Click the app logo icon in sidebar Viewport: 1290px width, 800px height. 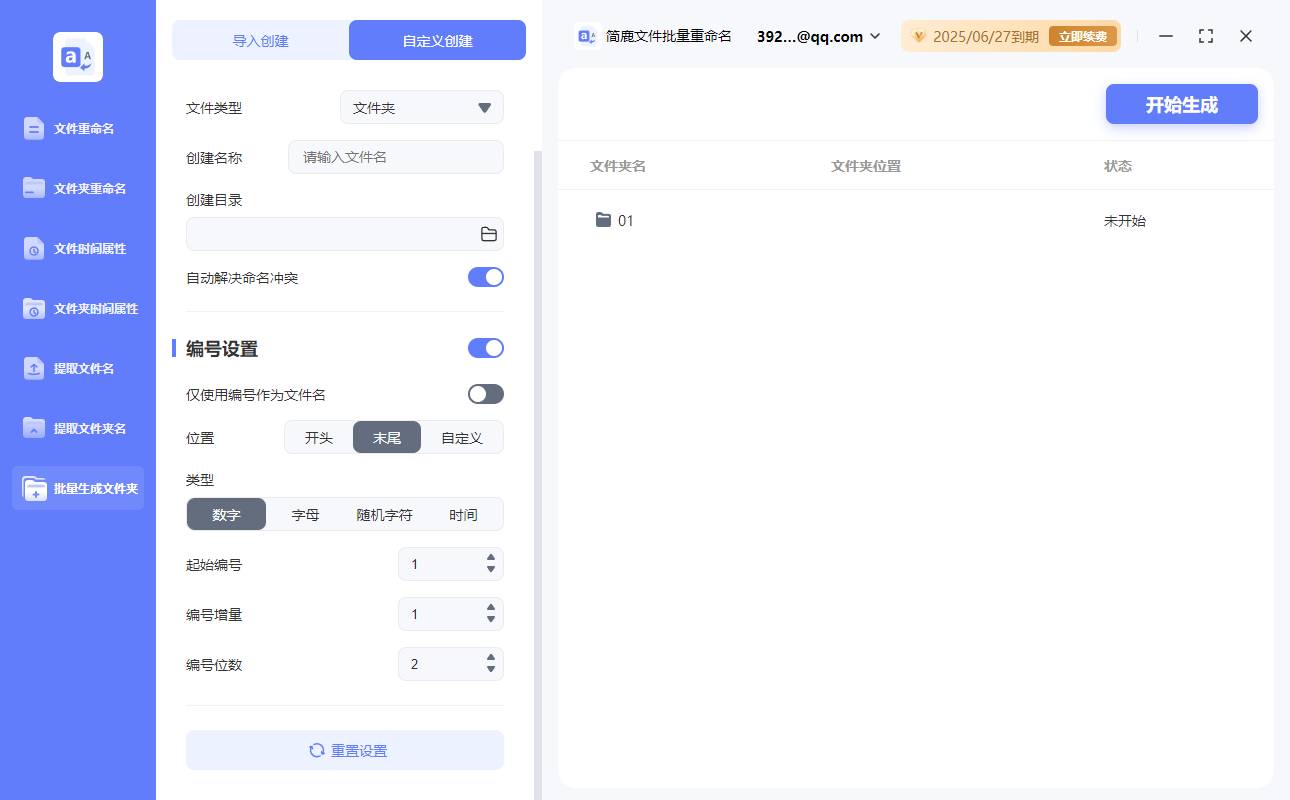point(77,57)
